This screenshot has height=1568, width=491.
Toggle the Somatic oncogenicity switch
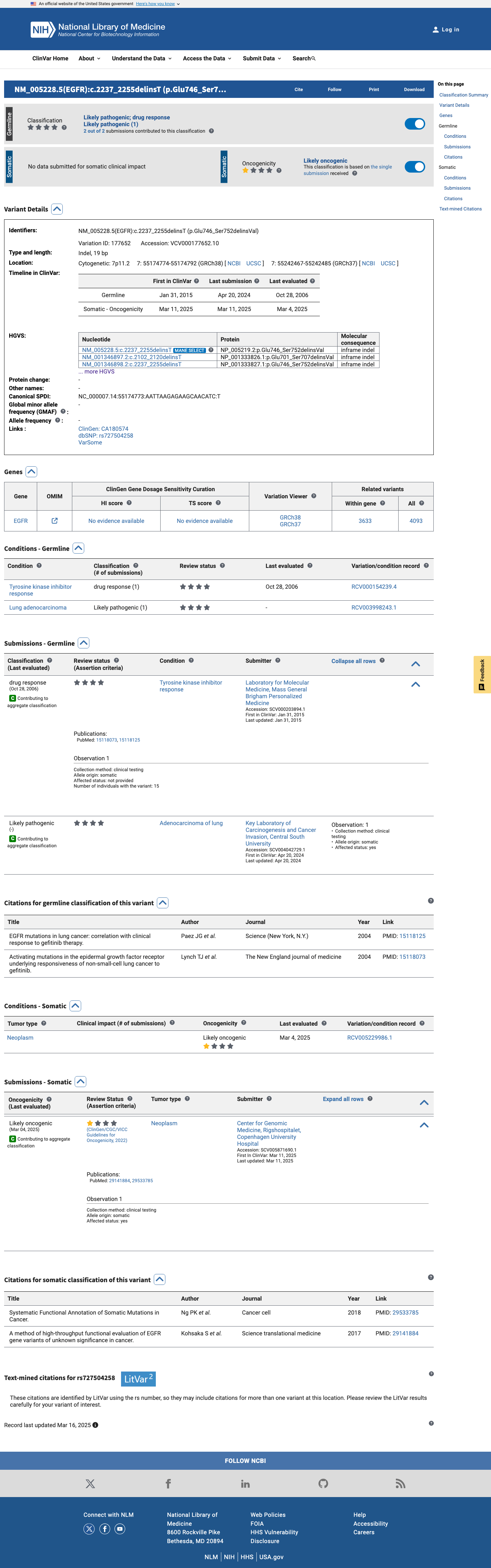tap(415, 167)
